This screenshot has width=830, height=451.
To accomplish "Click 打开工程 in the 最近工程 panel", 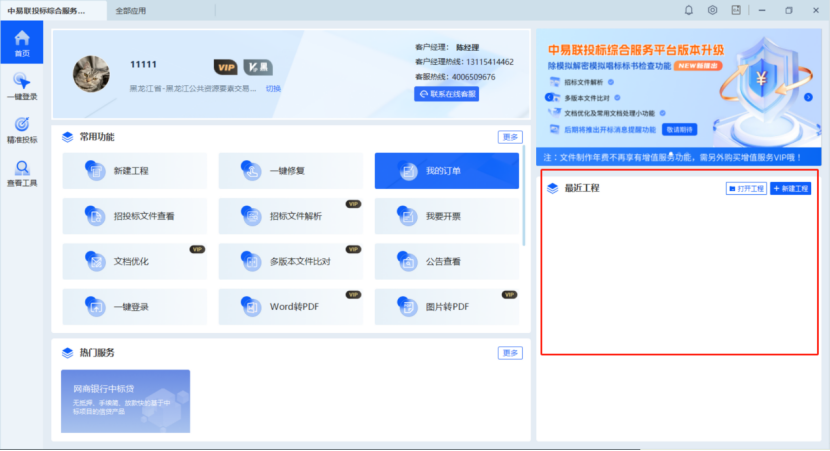I will 746,188.
